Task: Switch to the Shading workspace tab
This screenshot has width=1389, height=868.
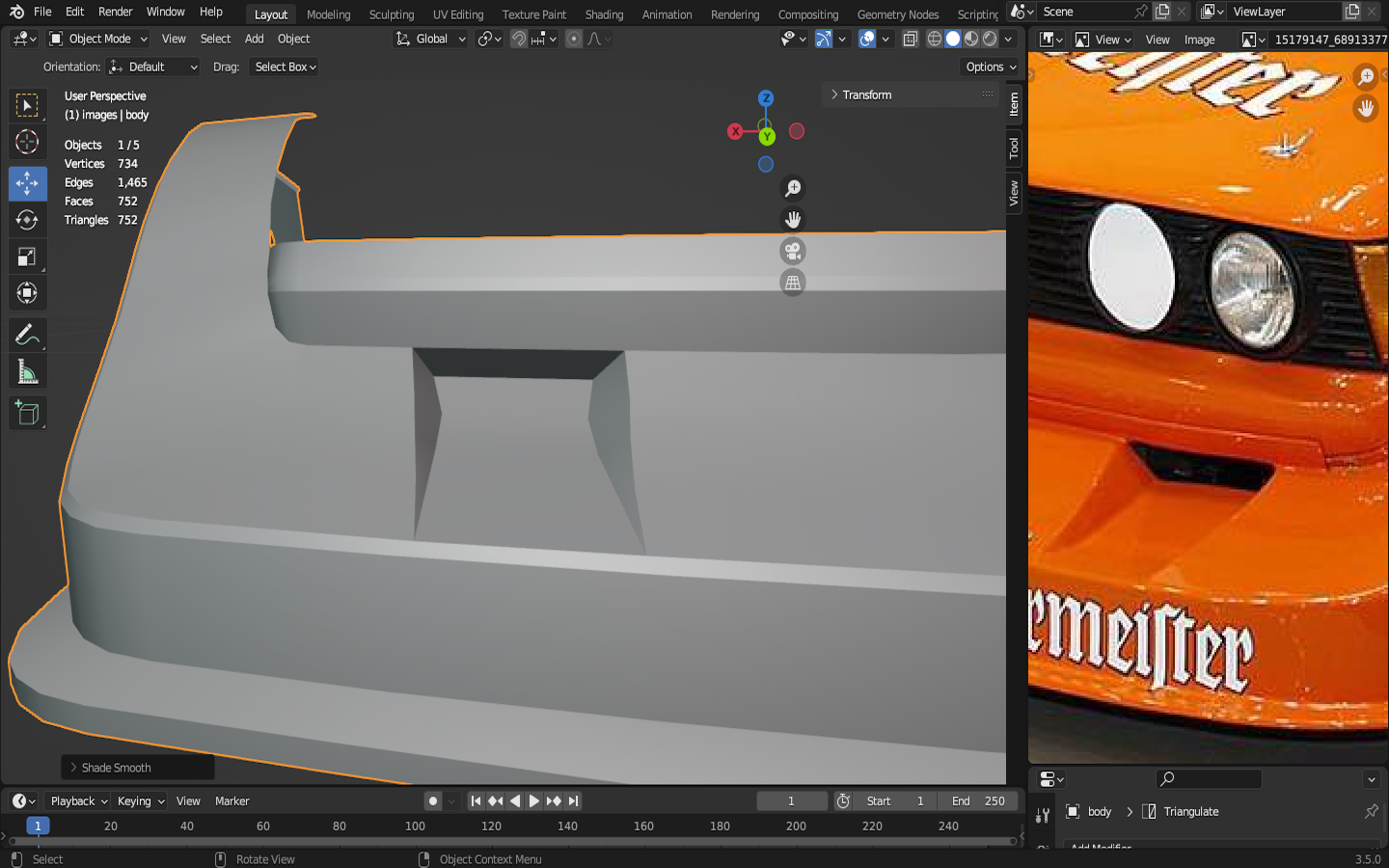Action: 605,14
